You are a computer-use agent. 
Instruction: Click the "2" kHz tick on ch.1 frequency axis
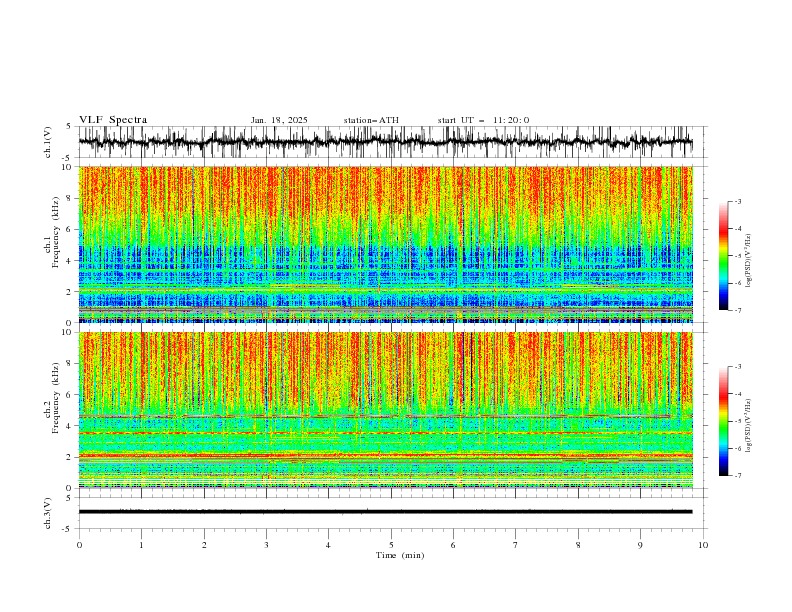coord(70,291)
